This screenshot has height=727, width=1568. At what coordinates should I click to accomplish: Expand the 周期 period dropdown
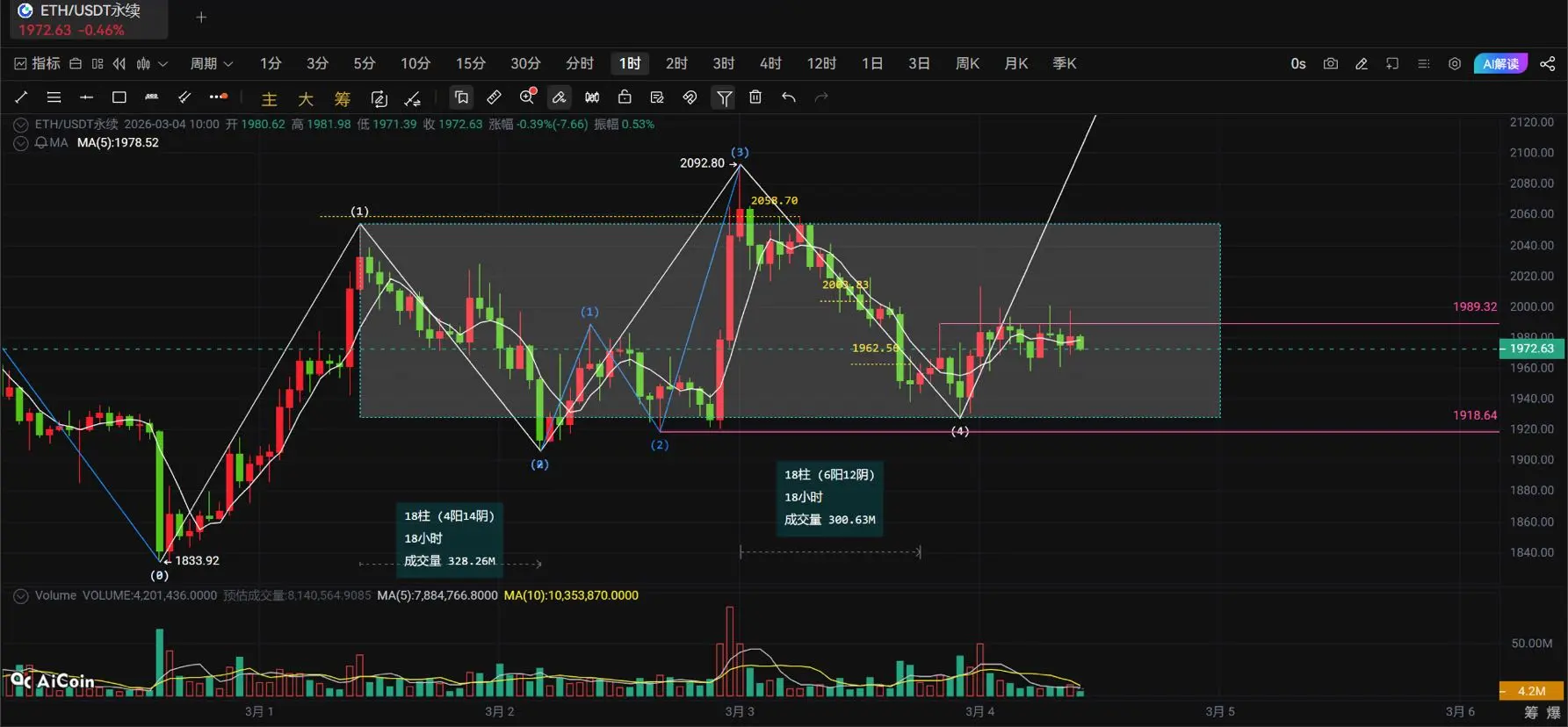(x=212, y=63)
